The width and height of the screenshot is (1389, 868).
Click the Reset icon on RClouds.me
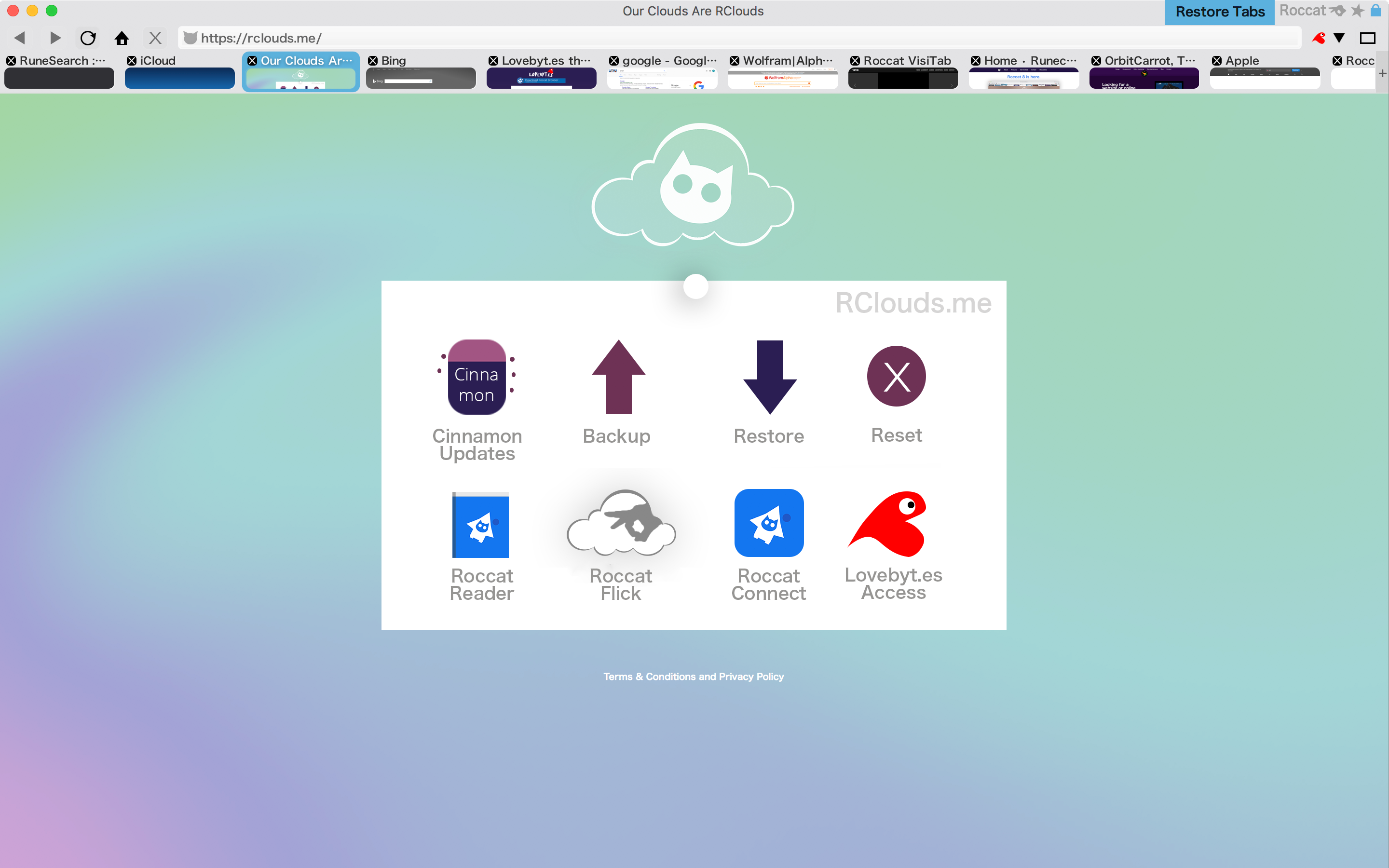(x=896, y=376)
